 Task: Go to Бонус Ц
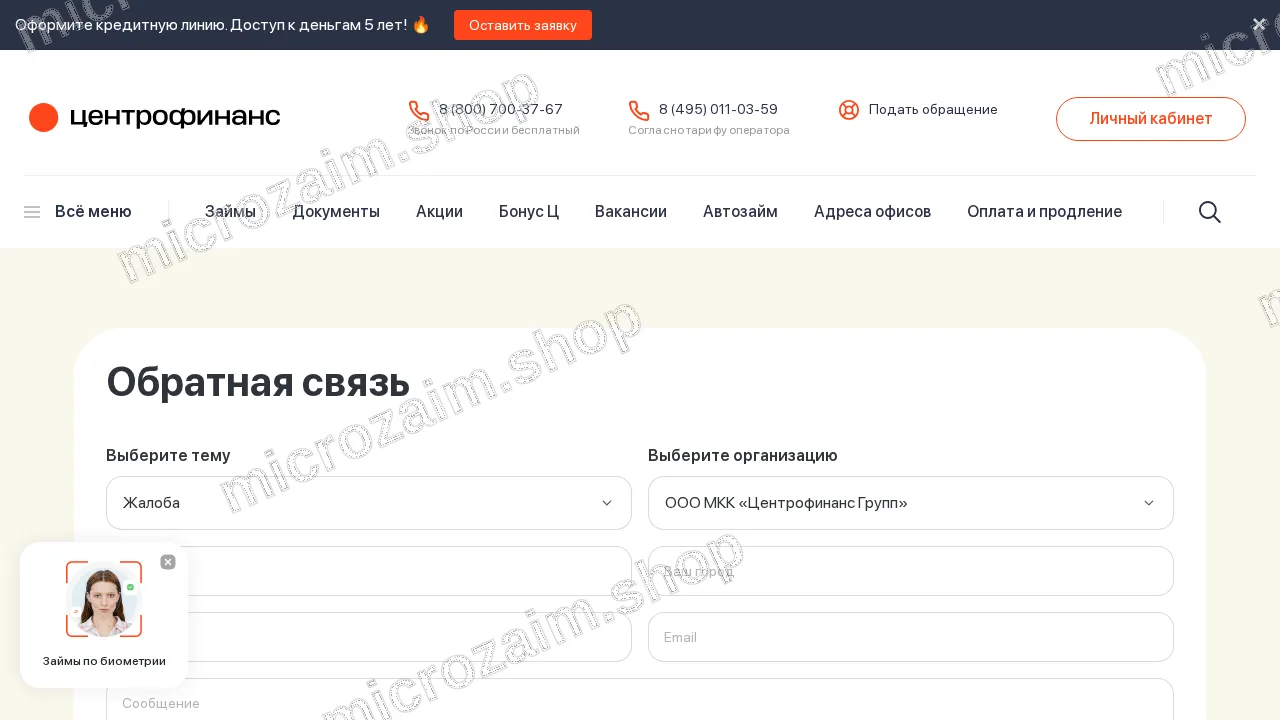[x=529, y=212]
